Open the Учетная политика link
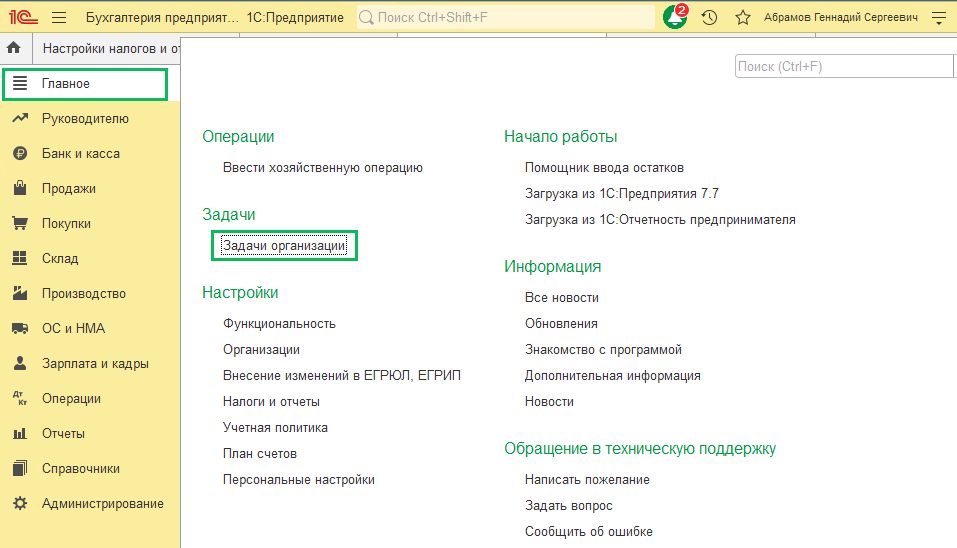Image resolution: width=957 pixels, height=548 pixels. pyautogui.click(x=275, y=428)
